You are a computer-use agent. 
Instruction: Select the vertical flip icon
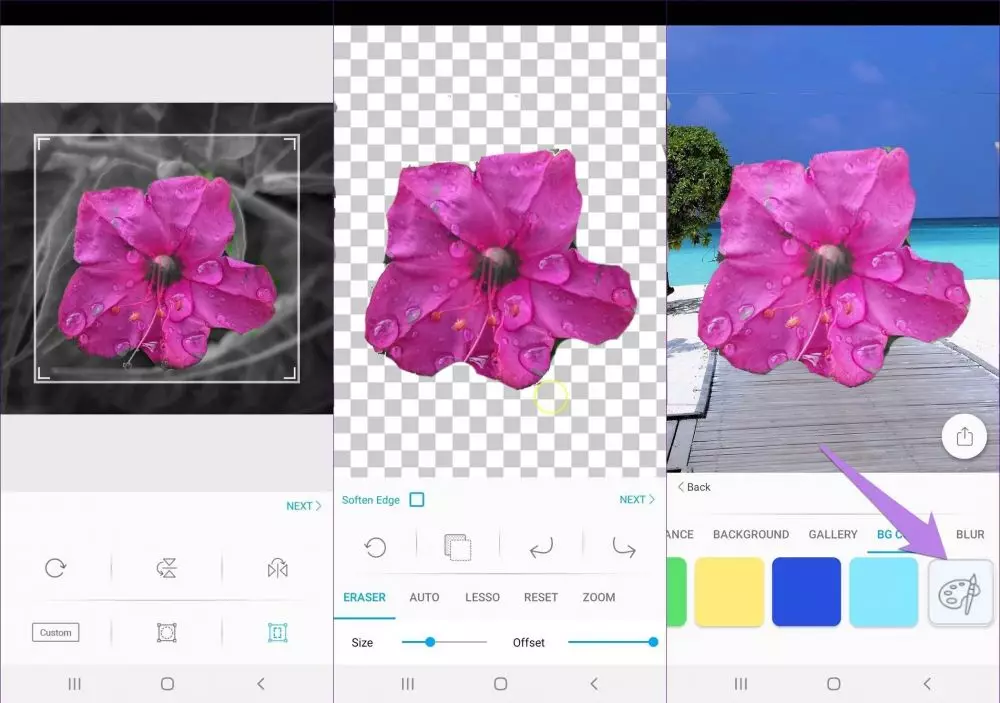166,568
